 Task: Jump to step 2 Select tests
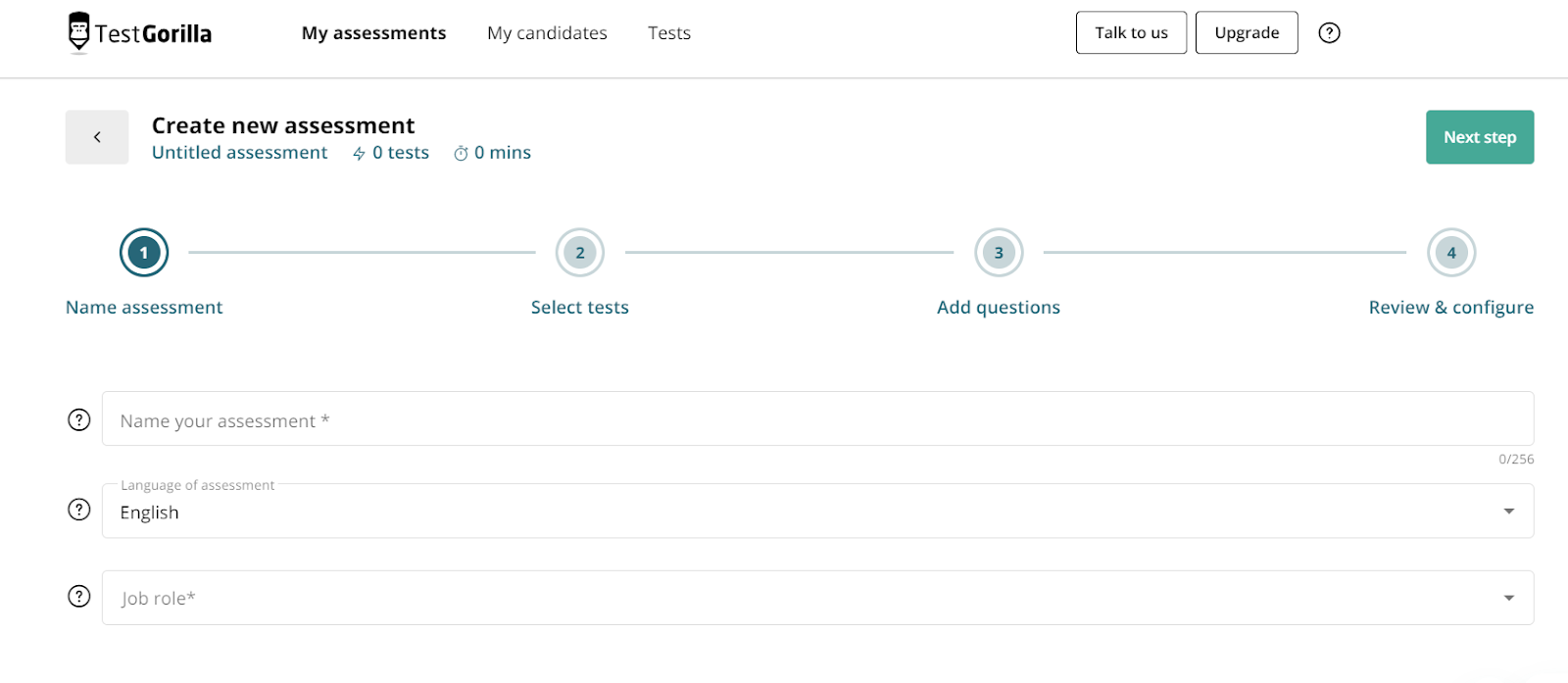click(x=580, y=253)
